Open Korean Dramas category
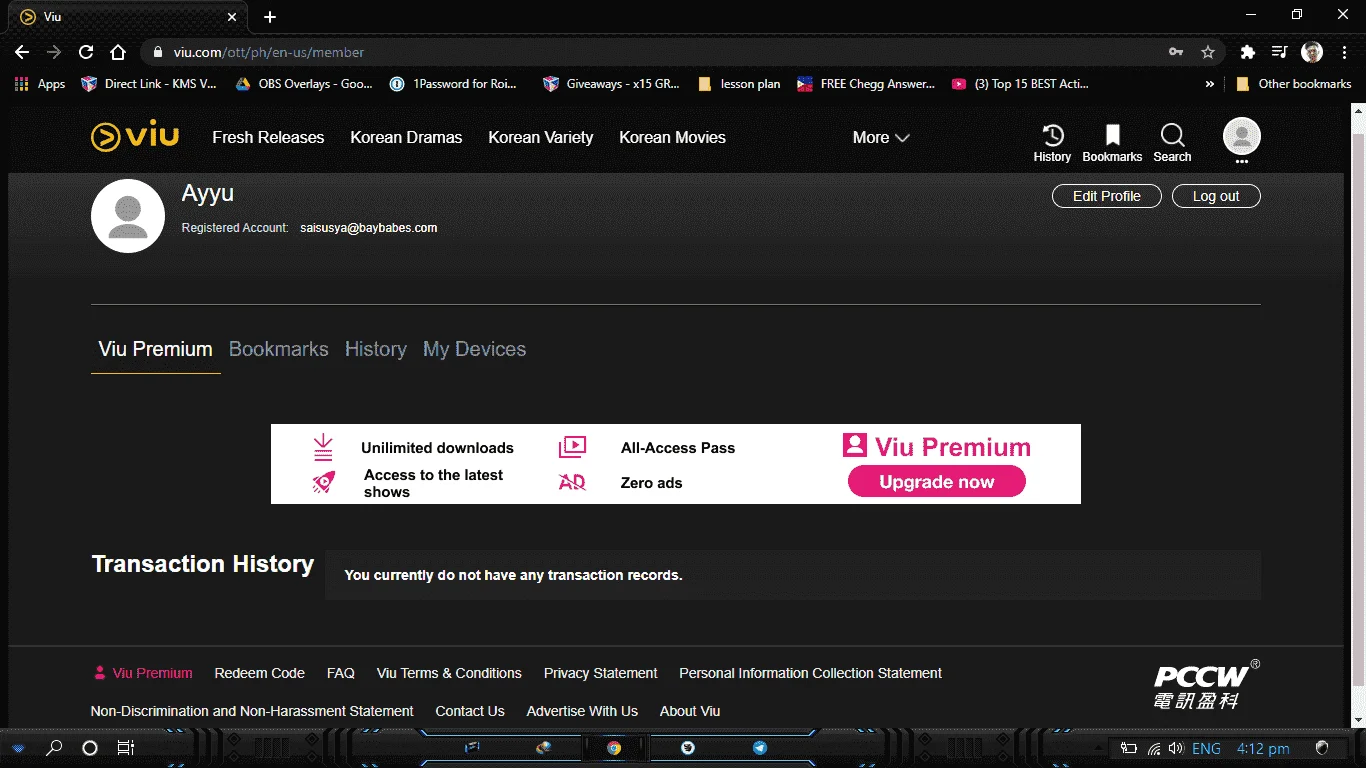Viewport: 1366px width, 768px height. point(406,138)
